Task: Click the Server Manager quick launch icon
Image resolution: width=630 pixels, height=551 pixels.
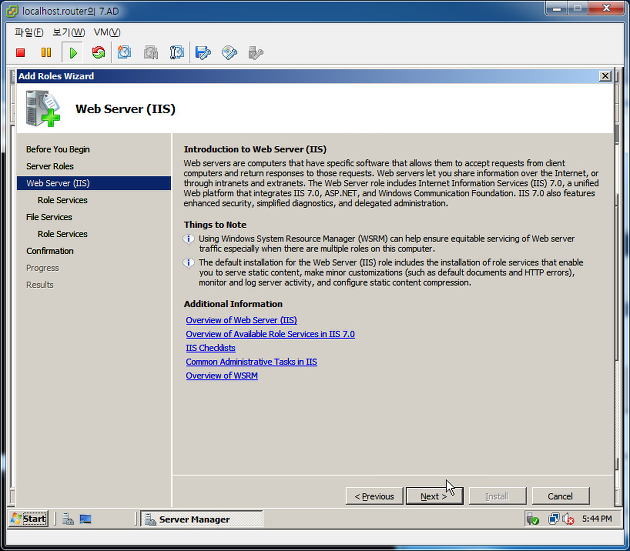Action: click(x=68, y=519)
